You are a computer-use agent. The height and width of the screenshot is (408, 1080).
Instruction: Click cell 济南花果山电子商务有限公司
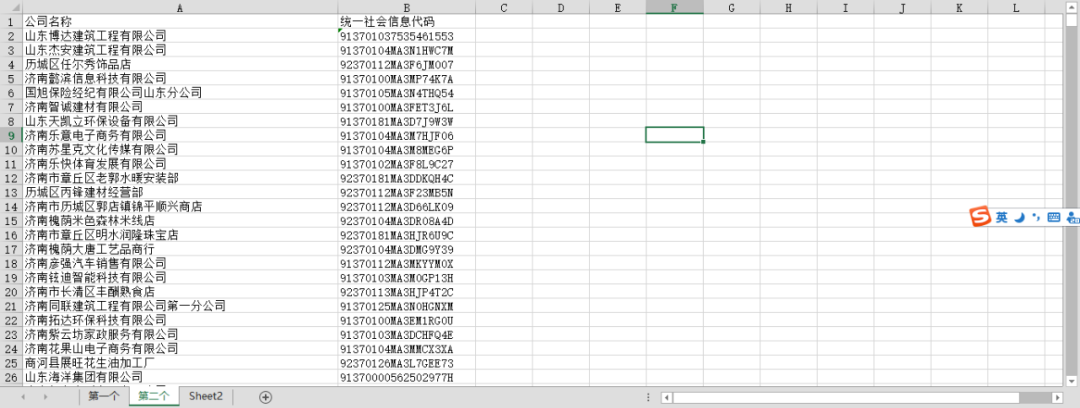180,349
